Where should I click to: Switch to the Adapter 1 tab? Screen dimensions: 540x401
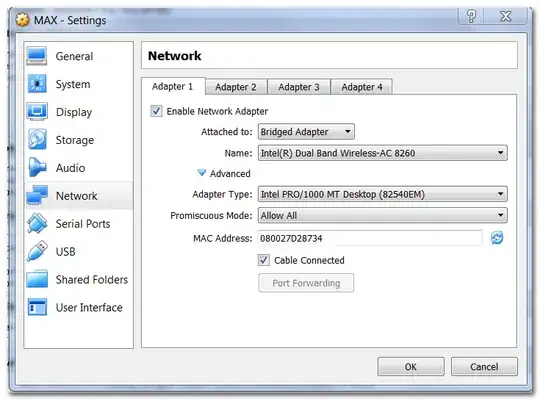coord(173,86)
